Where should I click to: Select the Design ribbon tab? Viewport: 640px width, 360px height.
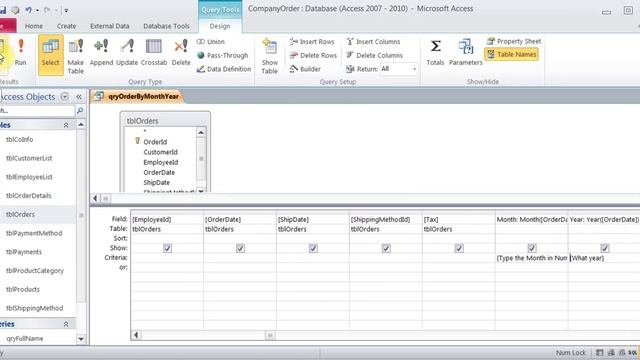pyautogui.click(x=220, y=26)
